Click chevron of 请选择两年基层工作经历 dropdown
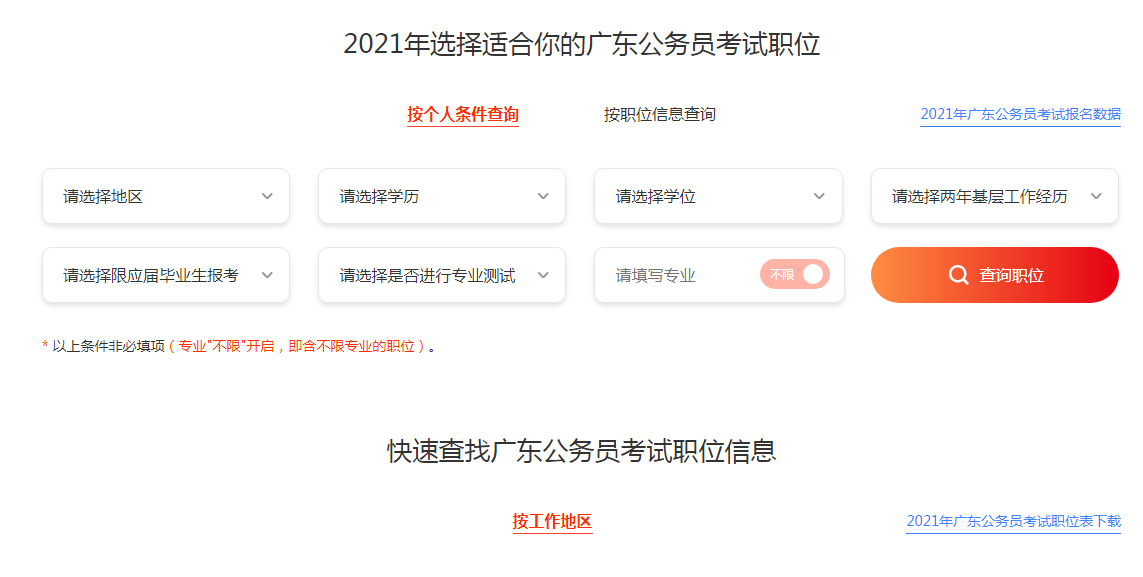The image size is (1143, 577). tap(1096, 196)
